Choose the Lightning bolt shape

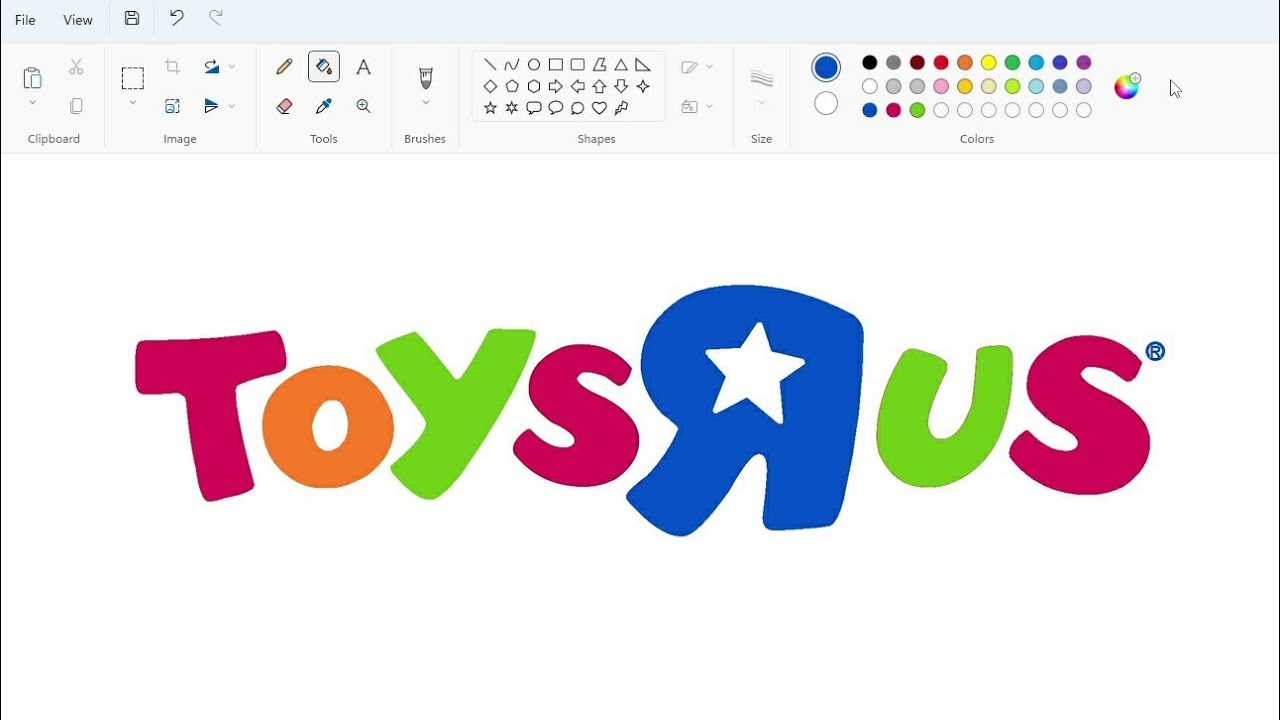[x=621, y=108]
